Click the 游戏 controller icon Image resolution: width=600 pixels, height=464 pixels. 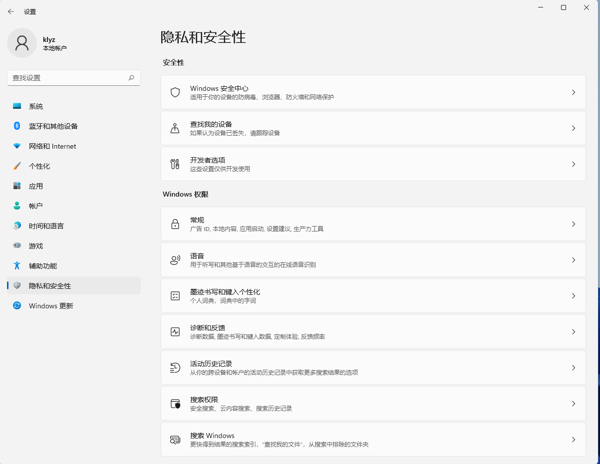(17, 245)
